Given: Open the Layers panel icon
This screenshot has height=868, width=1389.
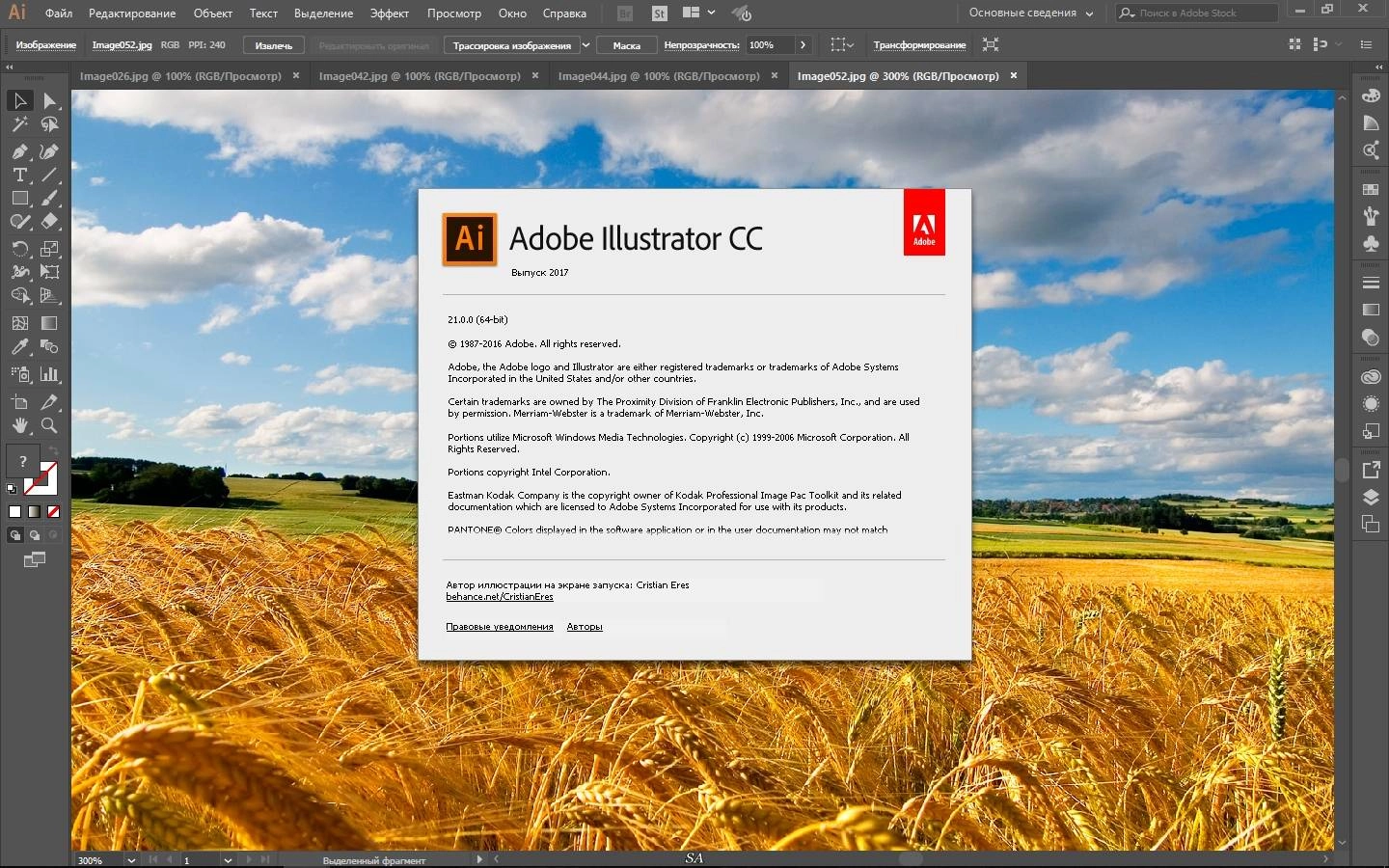Looking at the screenshot, I should click(1371, 498).
